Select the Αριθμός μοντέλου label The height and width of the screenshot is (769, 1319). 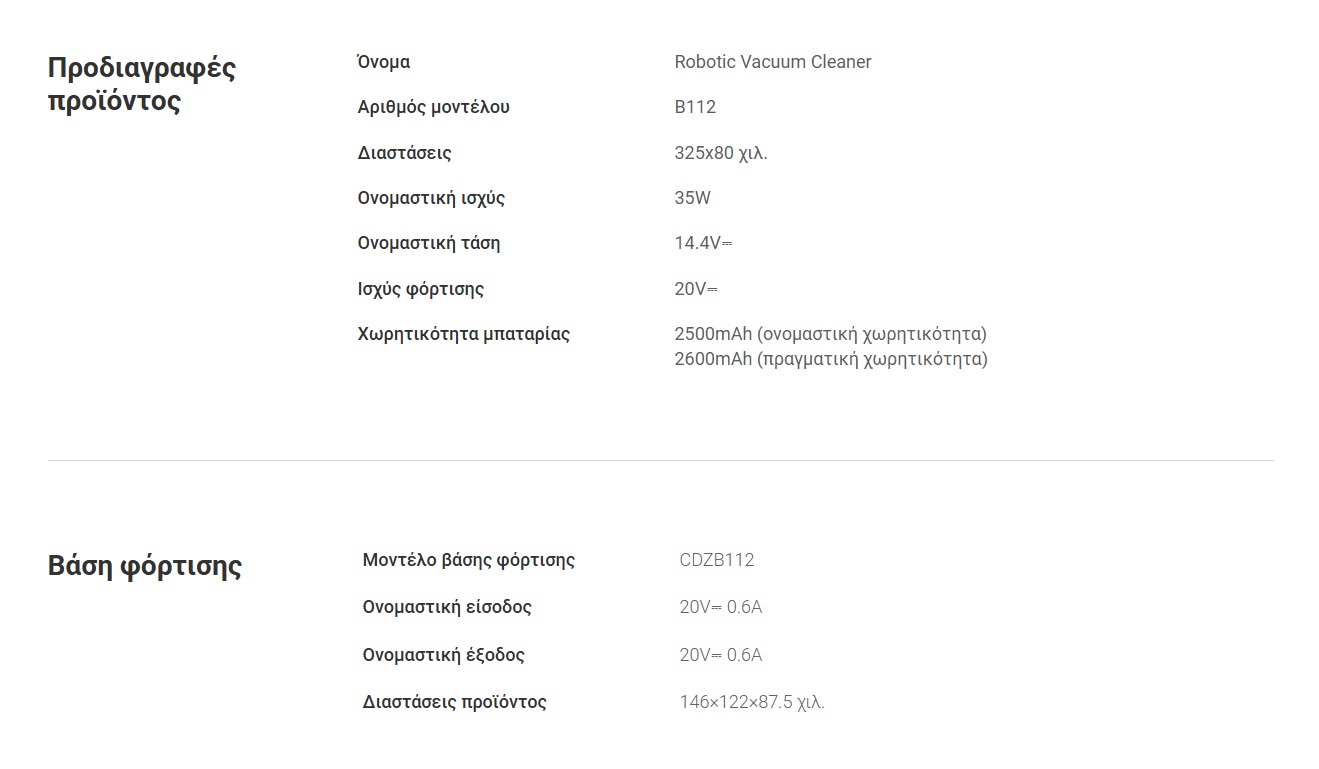click(434, 107)
